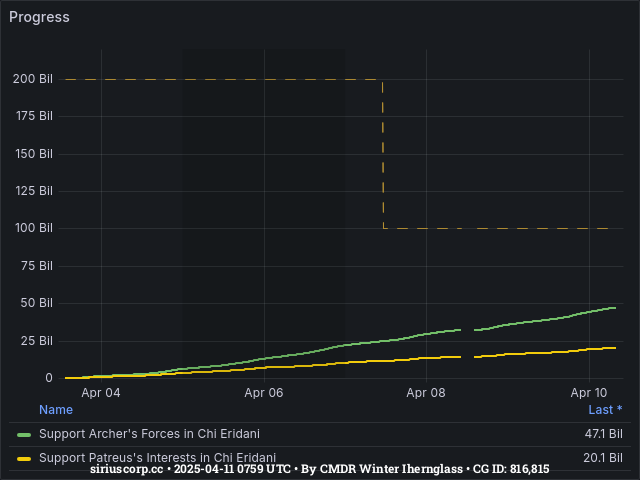Click the 0 y-axis label
Viewport: 640px width, 480px height.
49,378
